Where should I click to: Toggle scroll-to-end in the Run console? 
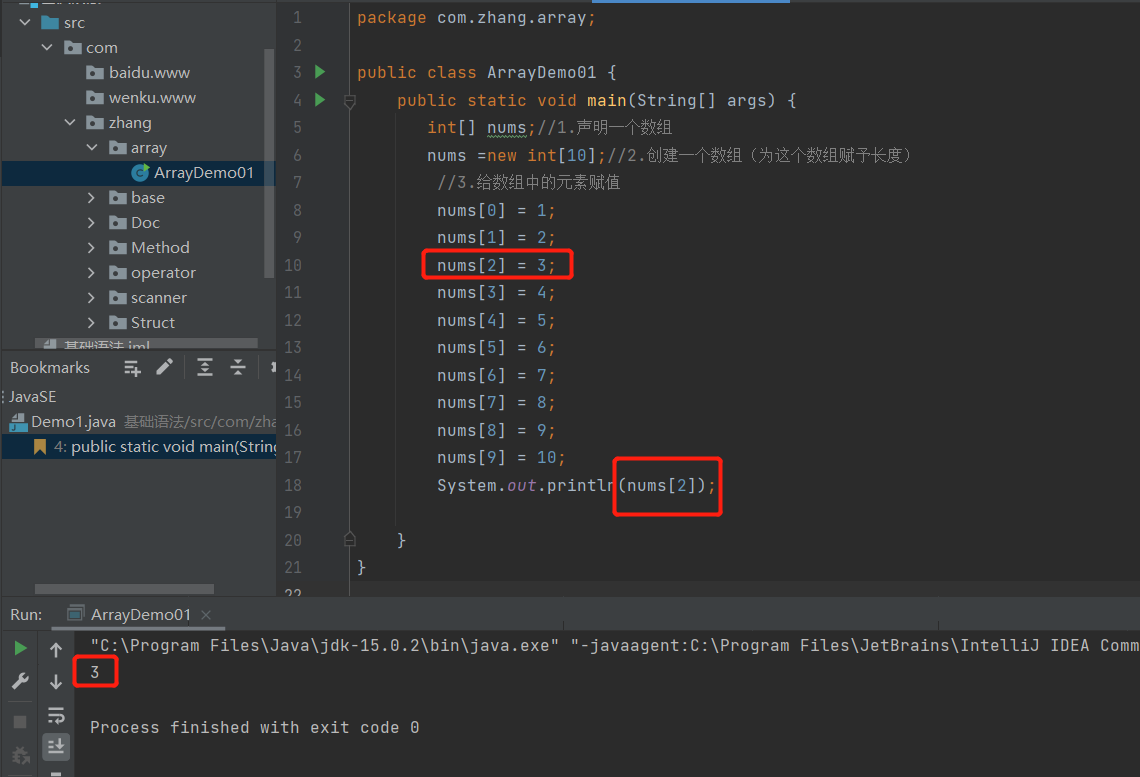point(56,746)
